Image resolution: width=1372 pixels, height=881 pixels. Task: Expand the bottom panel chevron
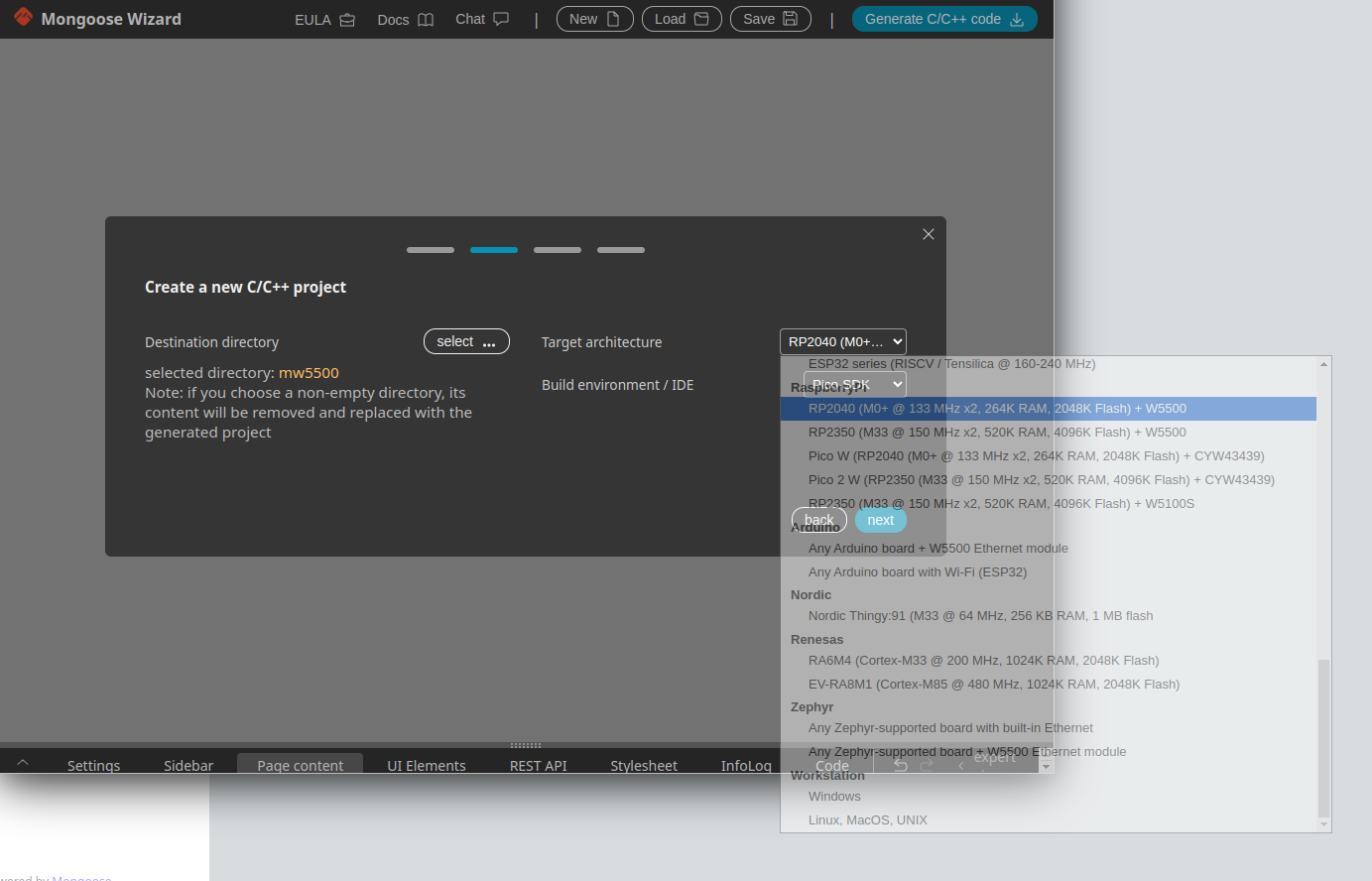point(23,763)
